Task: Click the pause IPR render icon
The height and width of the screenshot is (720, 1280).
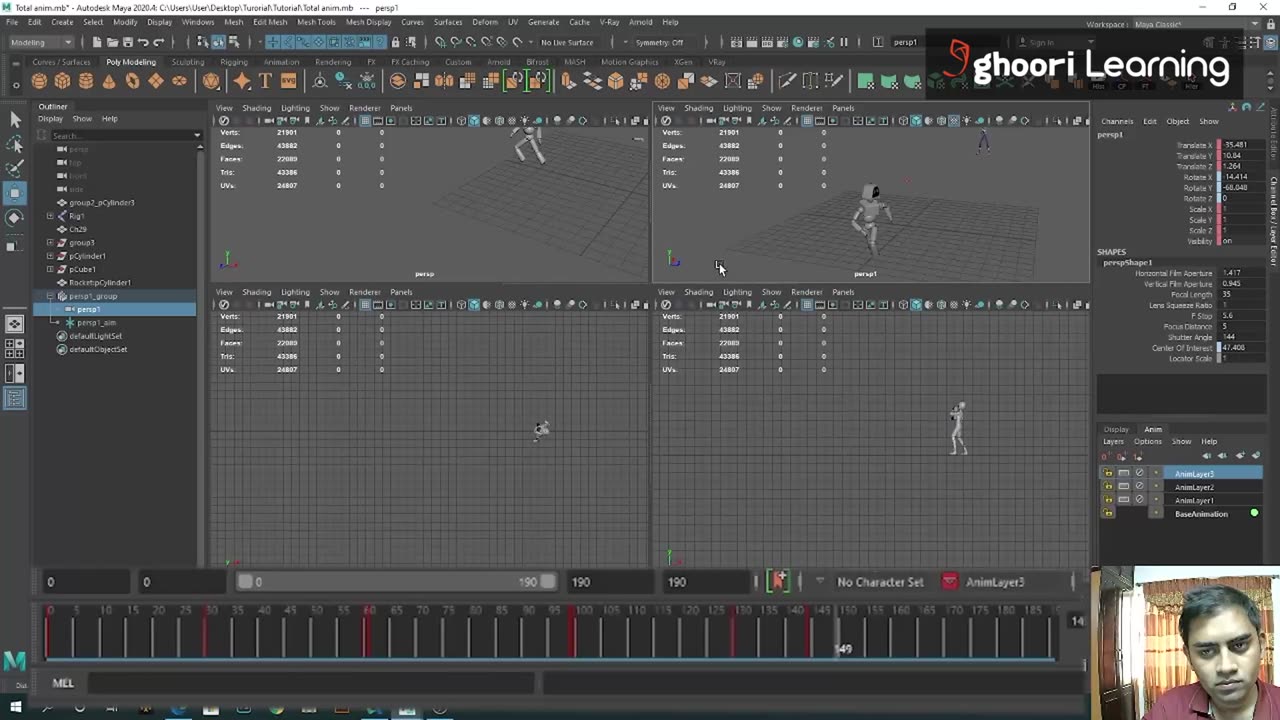Action: tap(844, 42)
